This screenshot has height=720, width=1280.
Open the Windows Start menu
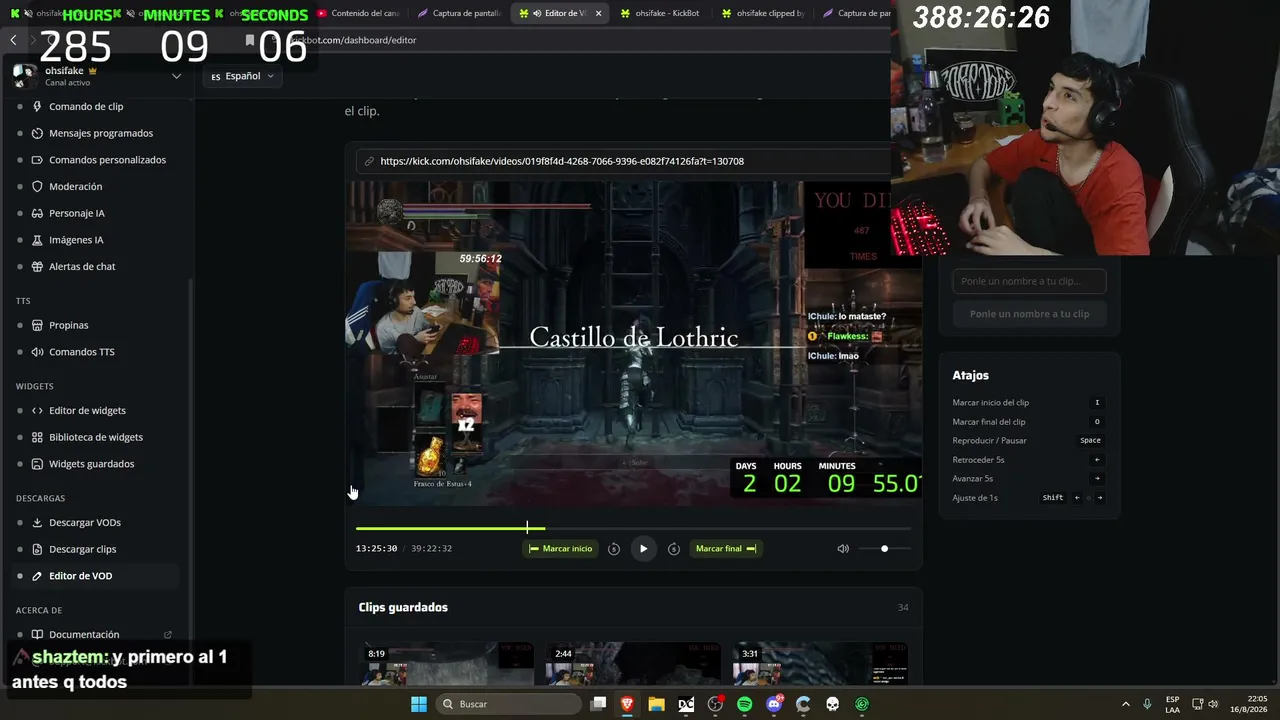click(419, 704)
